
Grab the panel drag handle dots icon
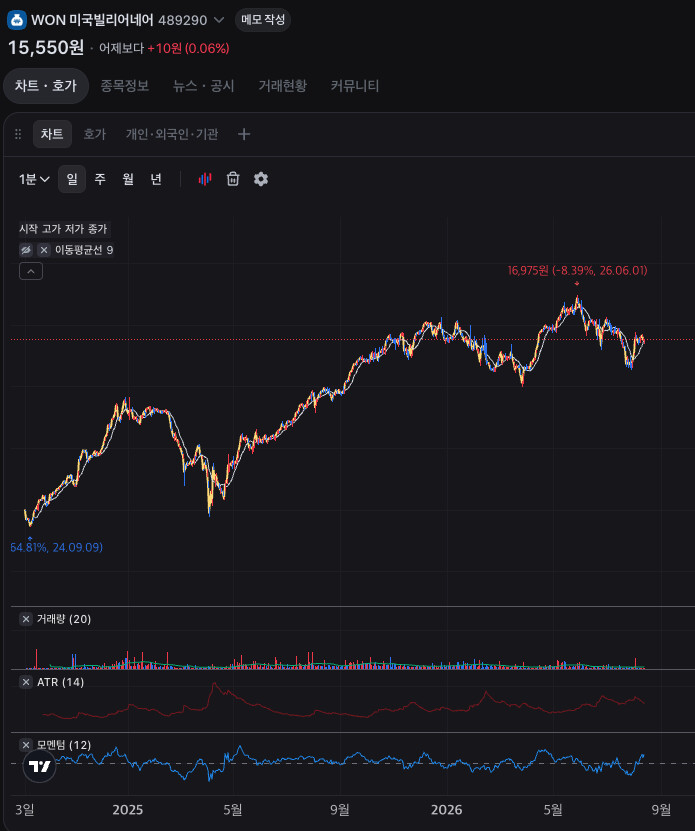coord(18,134)
